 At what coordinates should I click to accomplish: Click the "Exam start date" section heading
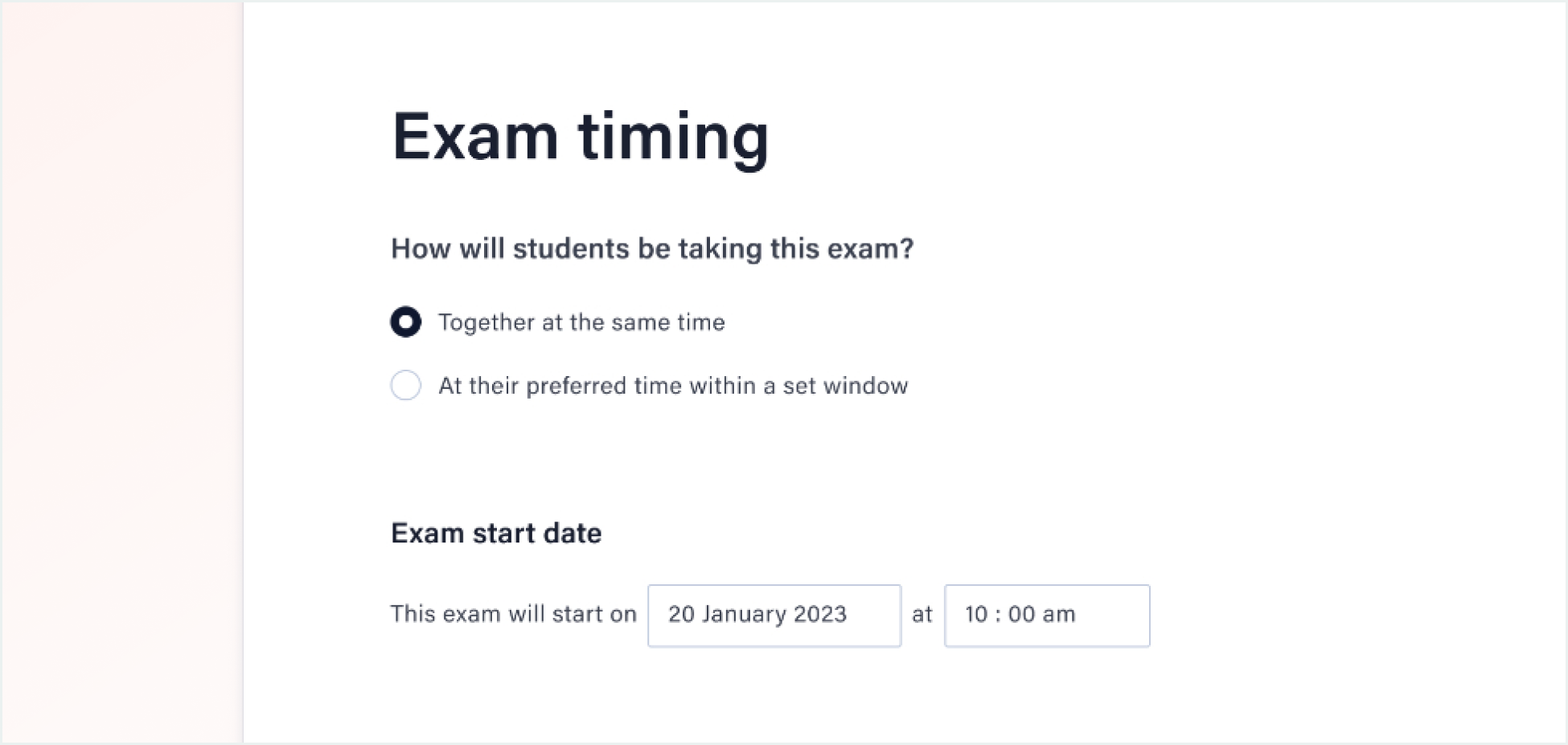coord(495,532)
